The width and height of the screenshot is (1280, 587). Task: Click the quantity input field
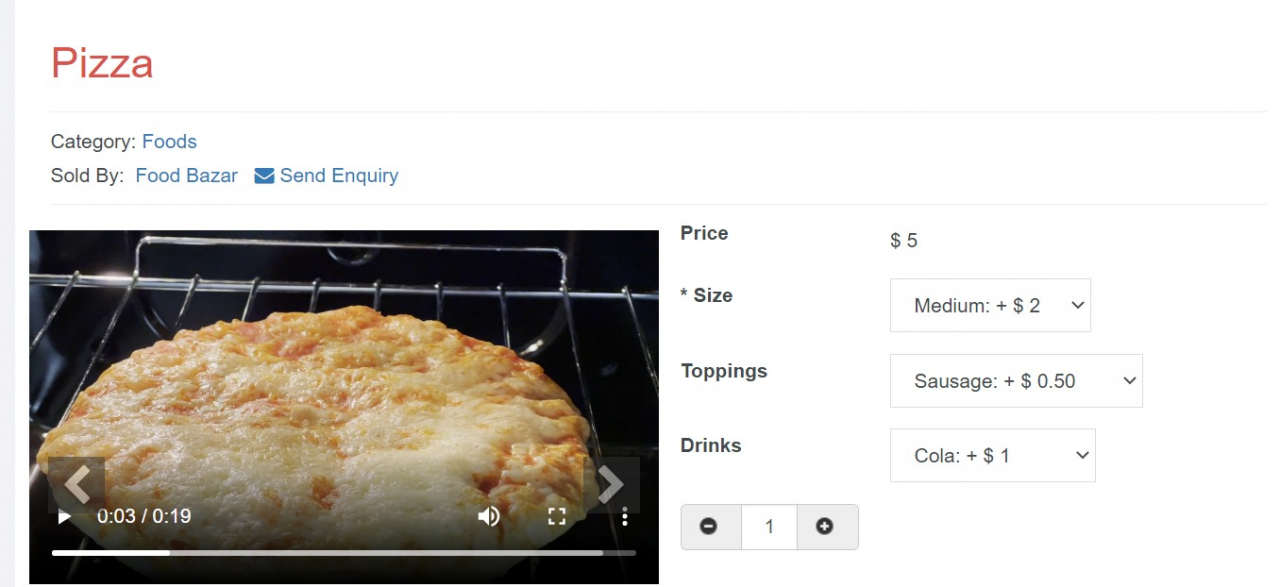[769, 527]
